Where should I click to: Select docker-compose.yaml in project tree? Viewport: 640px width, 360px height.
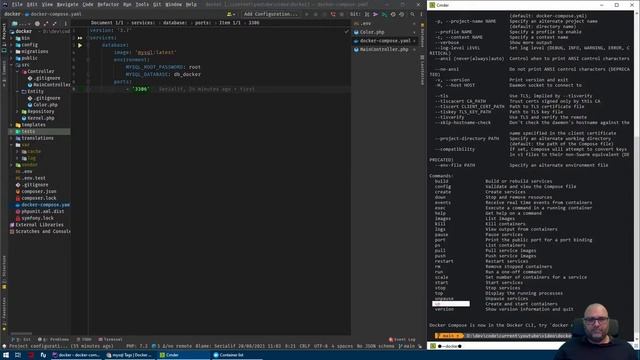(42, 205)
